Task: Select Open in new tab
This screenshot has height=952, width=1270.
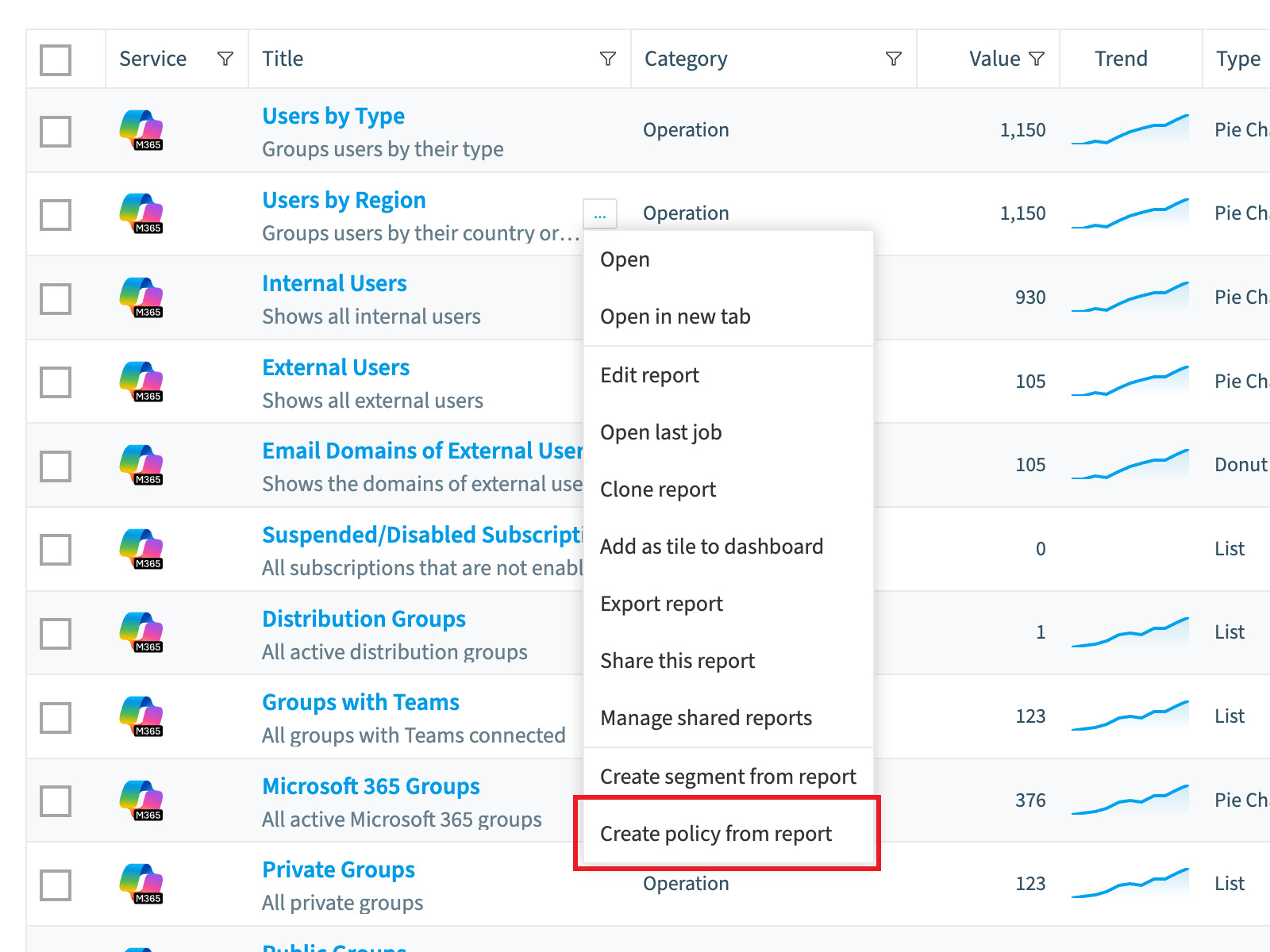Action: pos(729,317)
